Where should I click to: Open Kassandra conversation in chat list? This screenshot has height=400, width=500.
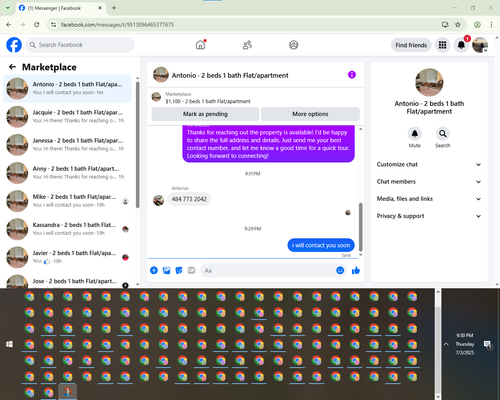pyautogui.click(x=67, y=229)
